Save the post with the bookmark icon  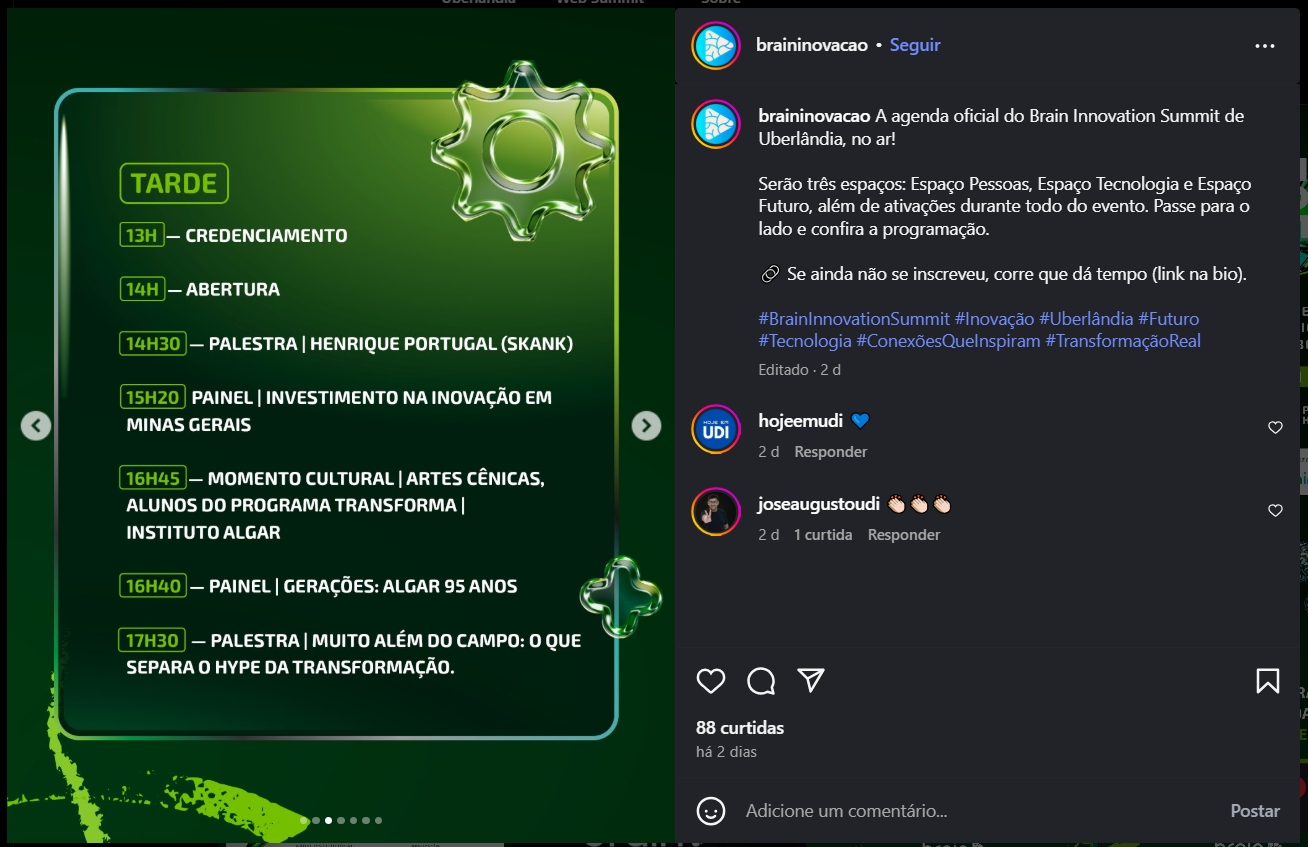coord(1268,681)
